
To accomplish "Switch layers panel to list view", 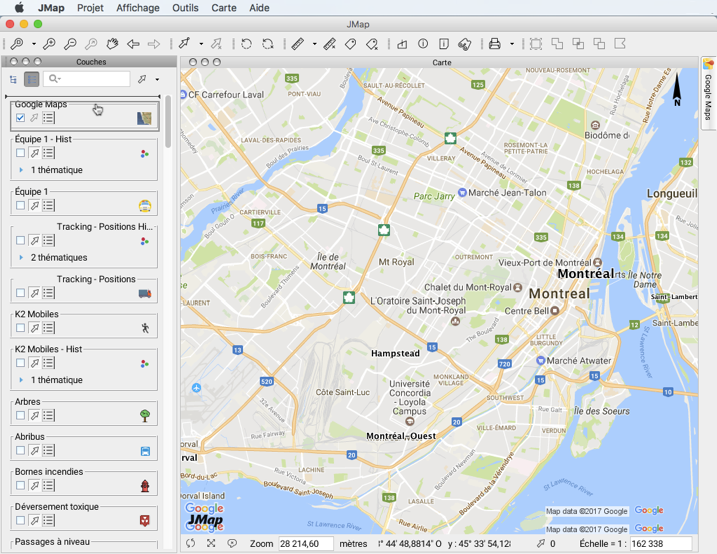I will [32, 80].
